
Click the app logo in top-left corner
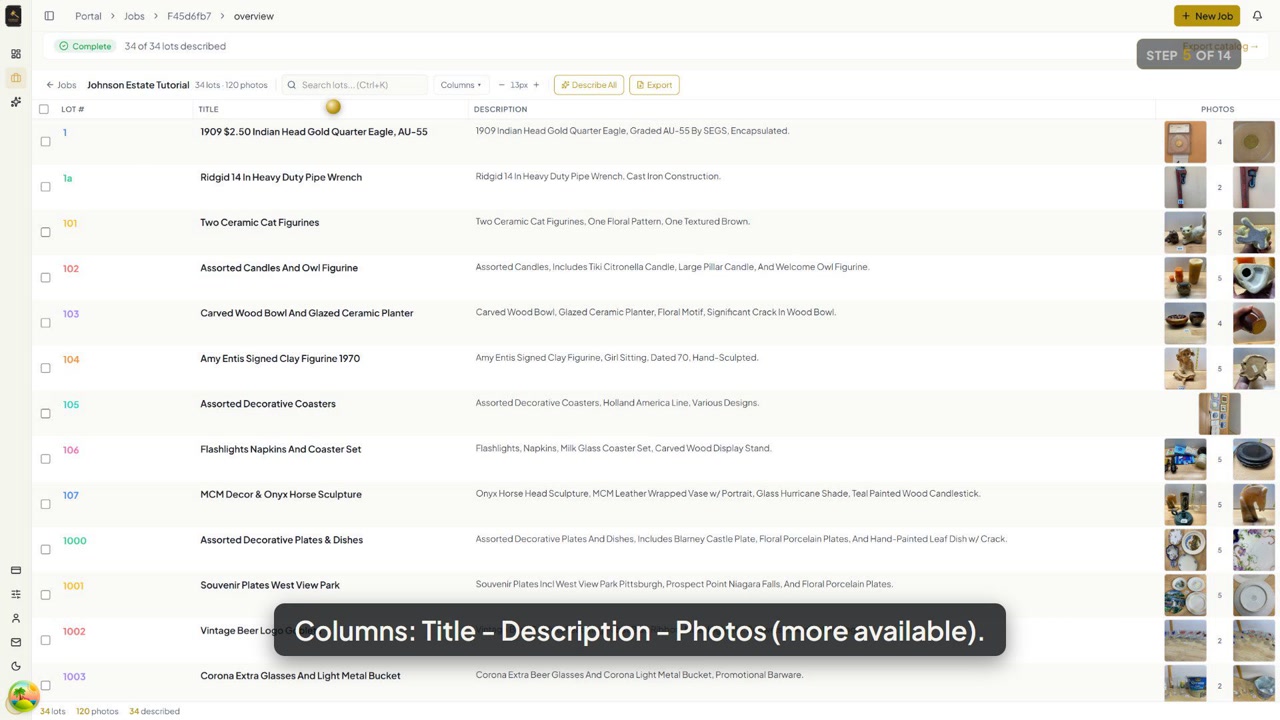coord(14,16)
